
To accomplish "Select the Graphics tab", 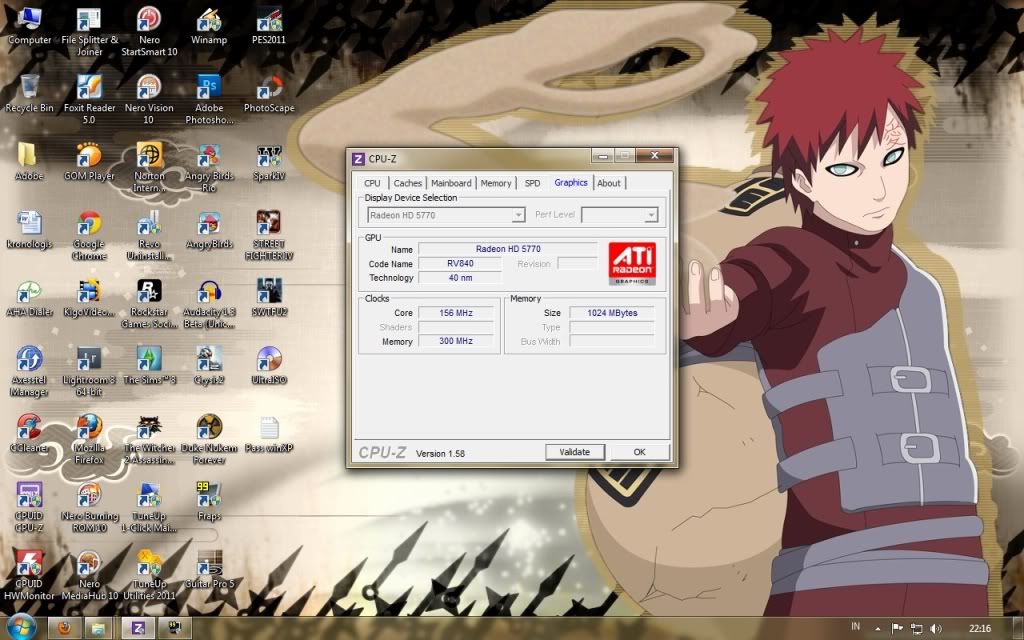I will [571, 183].
